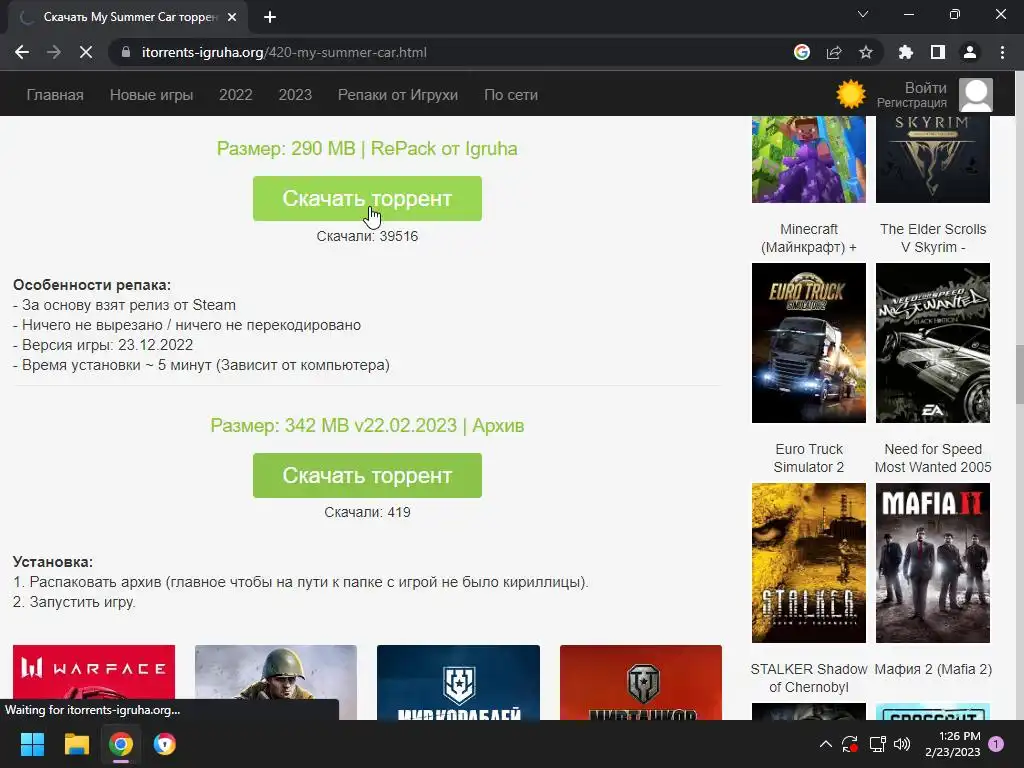Close the My Summer Car tab
Viewport: 1024px width, 768px height.
pos(232,18)
